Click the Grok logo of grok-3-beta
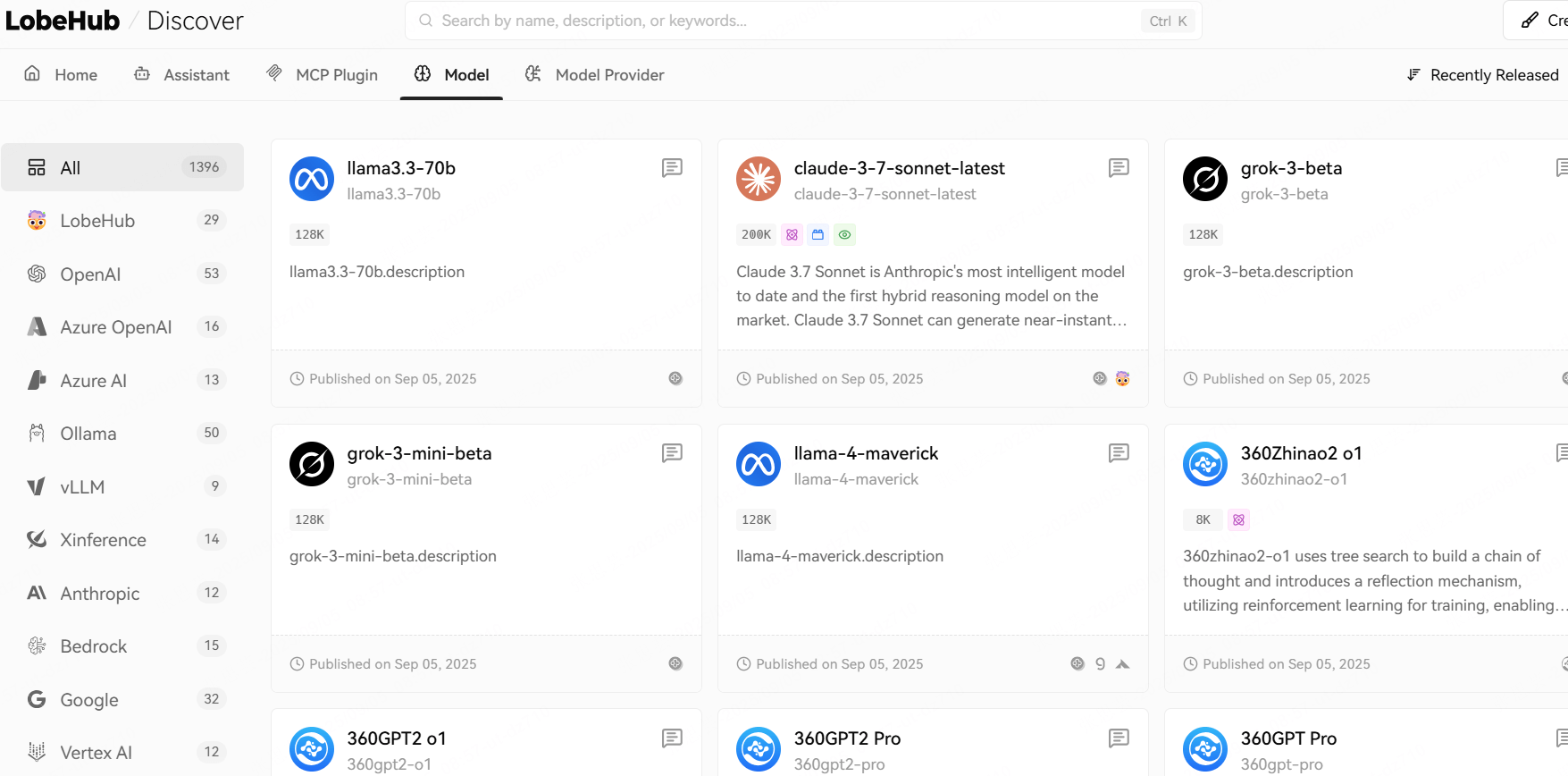 pos(1205,179)
